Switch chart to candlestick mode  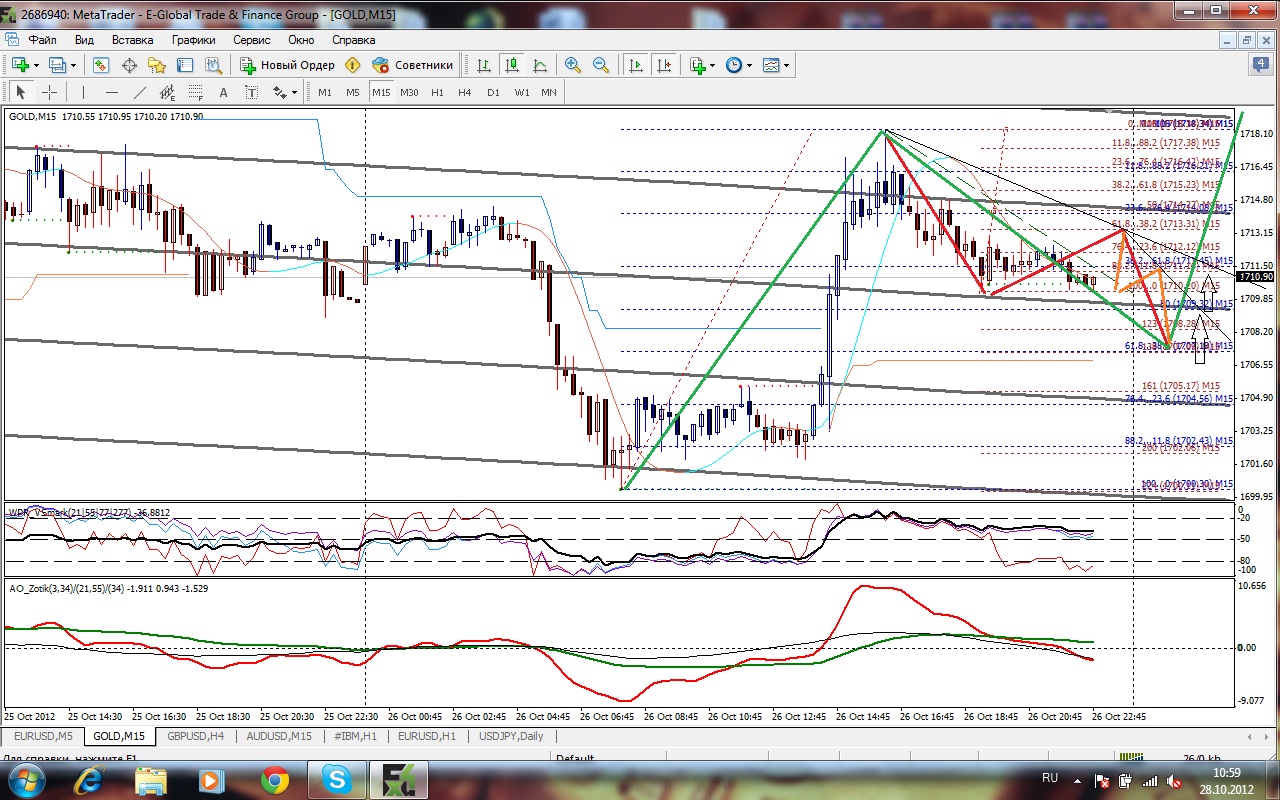[x=512, y=65]
